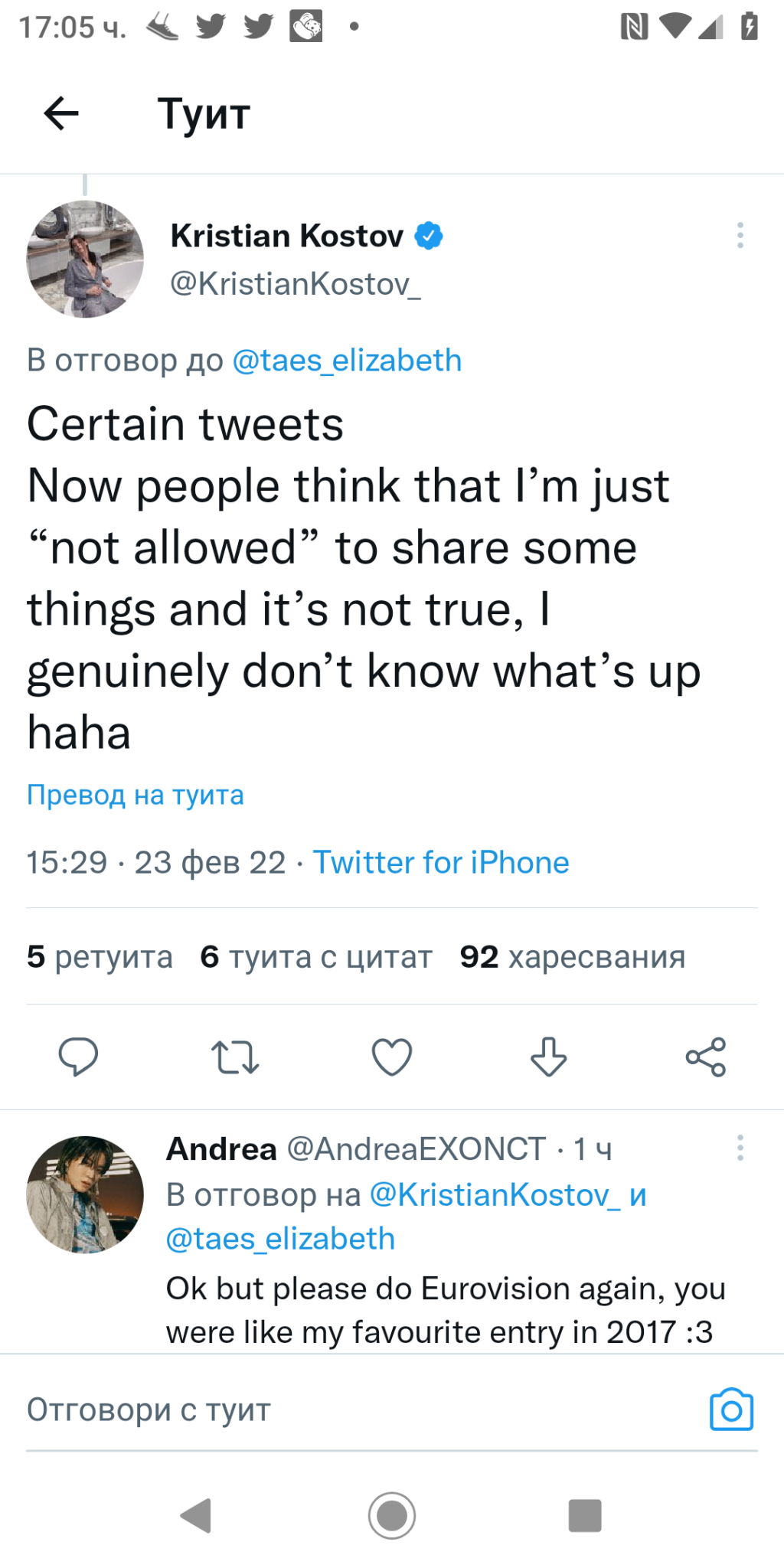Tap the download arrow icon

(x=549, y=1057)
